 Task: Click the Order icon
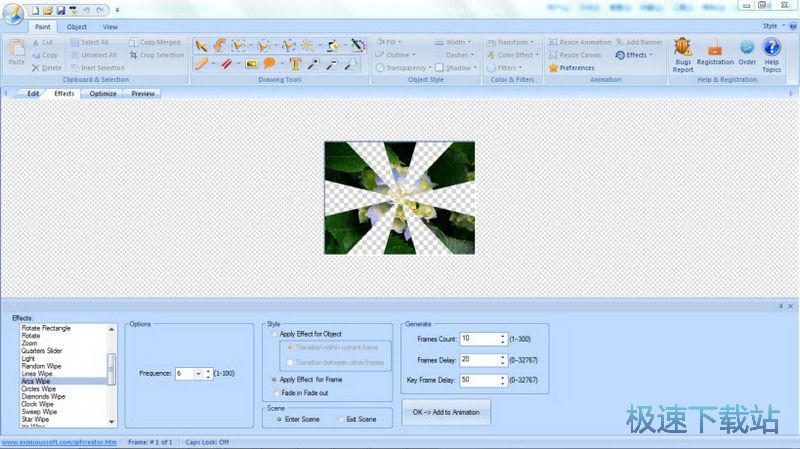pyautogui.click(x=747, y=54)
